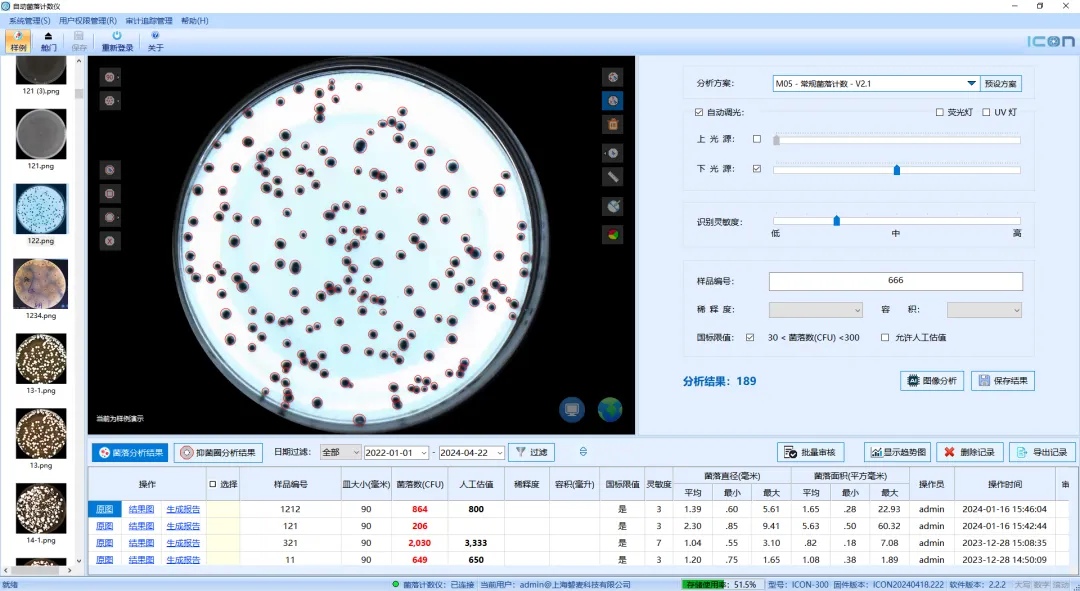Expand the 分析方案 M05 scheme dropdown

click(971, 84)
